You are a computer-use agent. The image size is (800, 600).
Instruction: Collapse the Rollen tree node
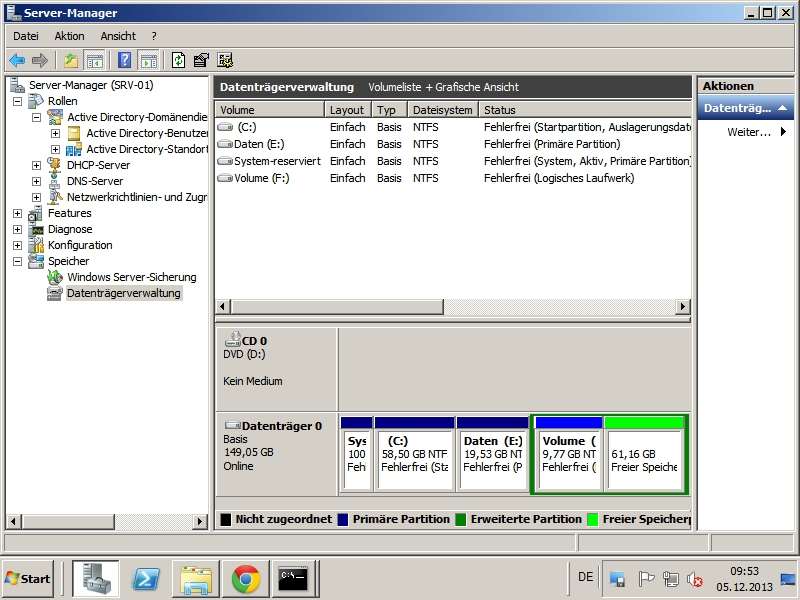coord(17,101)
